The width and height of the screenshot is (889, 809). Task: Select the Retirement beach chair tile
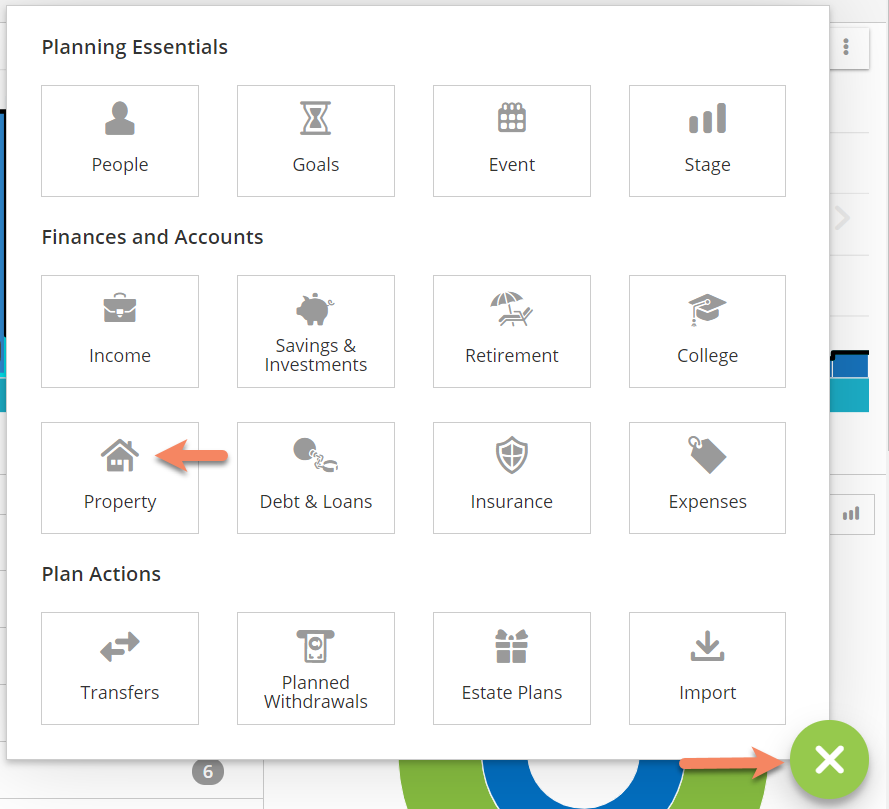[512, 331]
